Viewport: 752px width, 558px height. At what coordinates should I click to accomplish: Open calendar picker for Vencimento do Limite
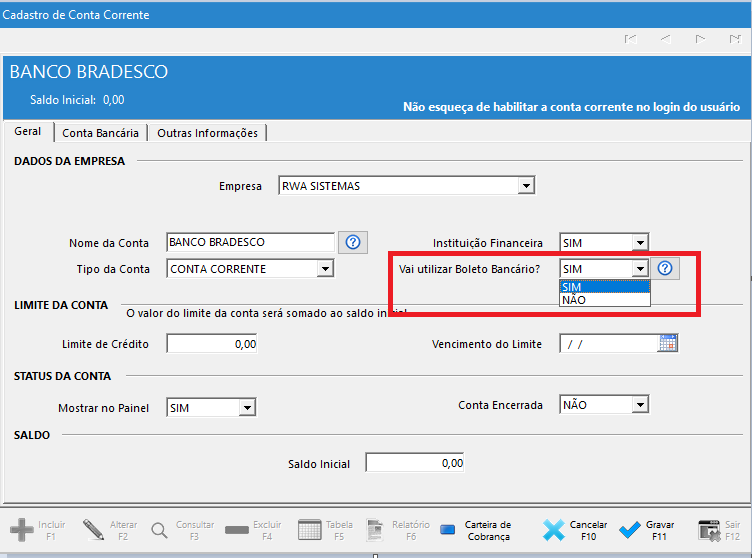click(x=668, y=343)
